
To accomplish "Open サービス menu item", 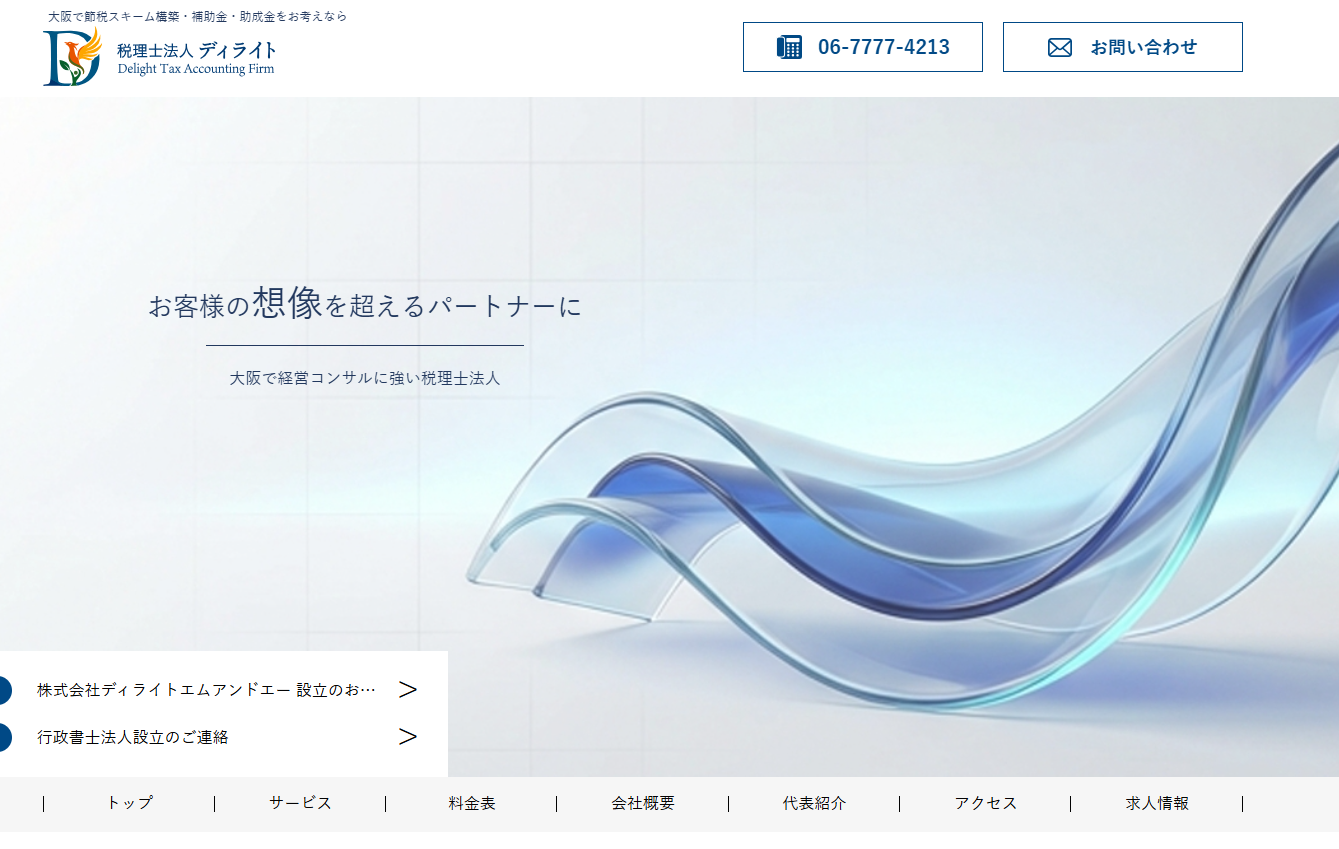I will (x=300, y=803).
